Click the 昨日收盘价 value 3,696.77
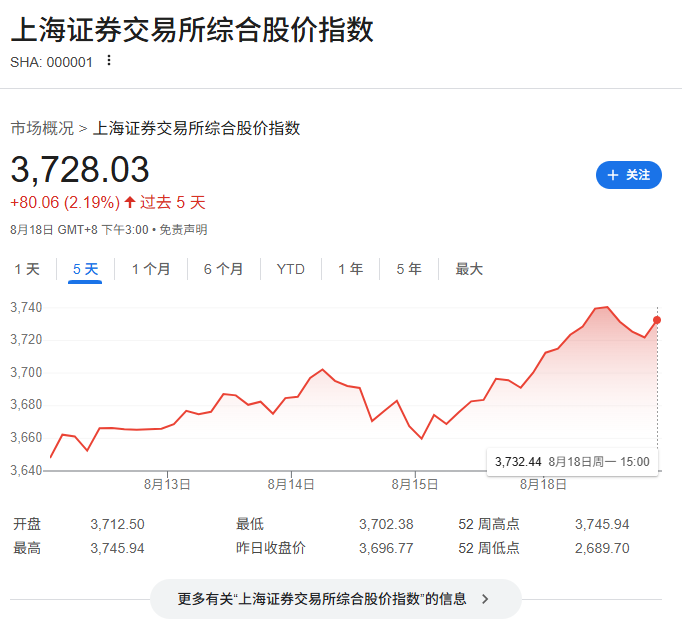This screenshot has width=682, height=632. point(386,548)
